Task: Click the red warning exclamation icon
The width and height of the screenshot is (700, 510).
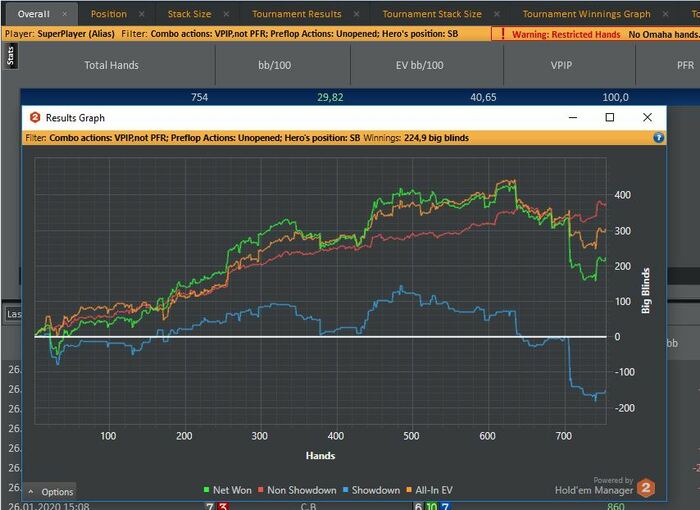Action: (x=503, y=34)
